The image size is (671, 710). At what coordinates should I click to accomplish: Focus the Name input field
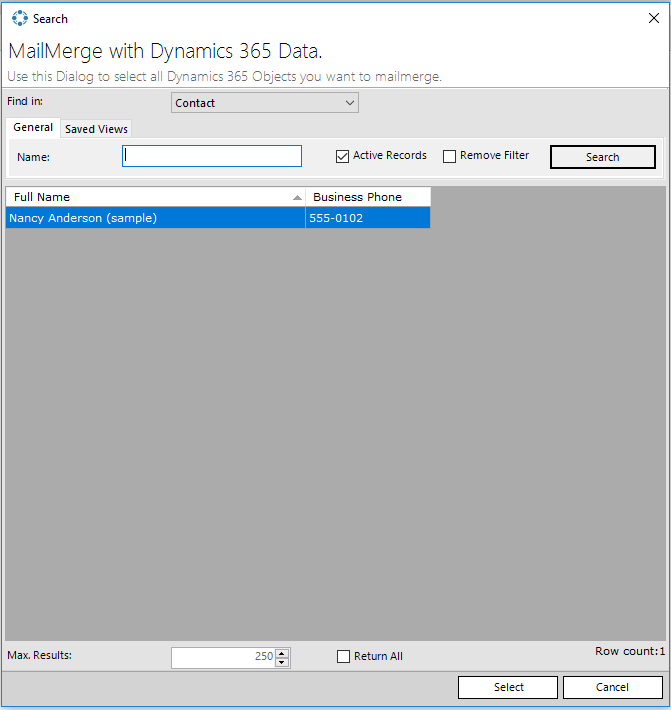click(x=212, y=156)
